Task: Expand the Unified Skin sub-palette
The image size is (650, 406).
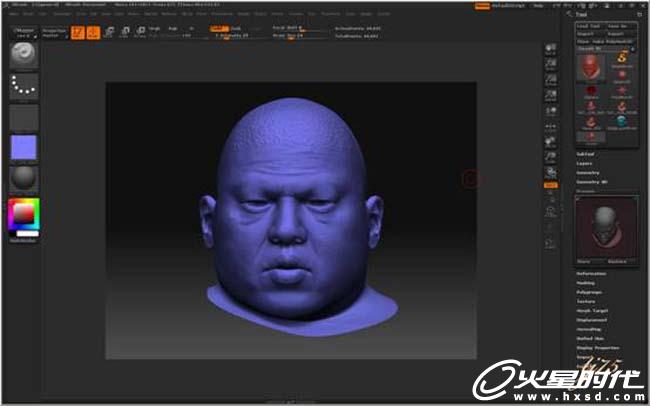Action: point(590,338)
